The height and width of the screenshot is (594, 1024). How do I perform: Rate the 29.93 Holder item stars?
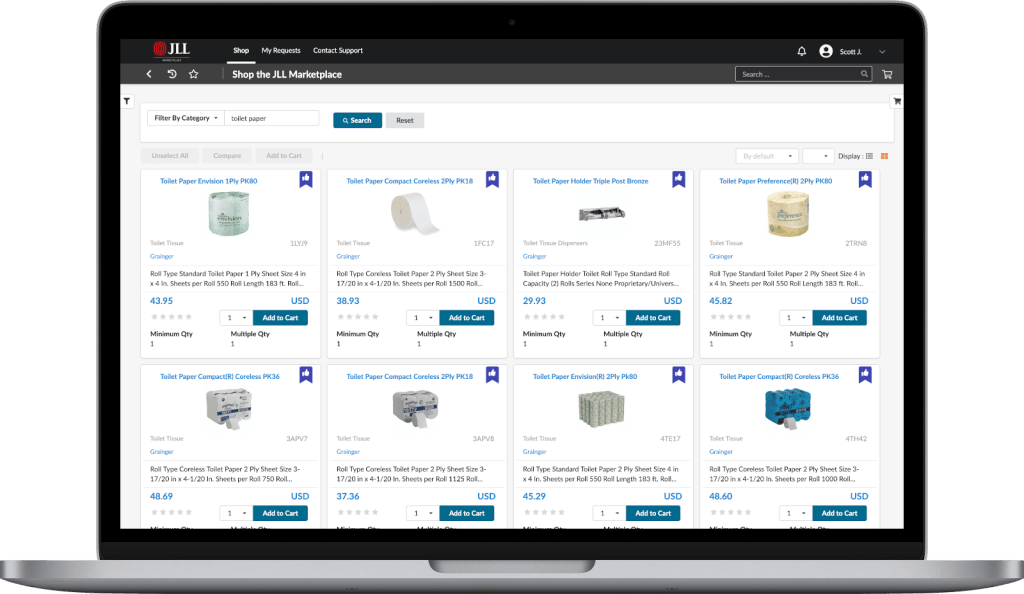click(544, 317)
